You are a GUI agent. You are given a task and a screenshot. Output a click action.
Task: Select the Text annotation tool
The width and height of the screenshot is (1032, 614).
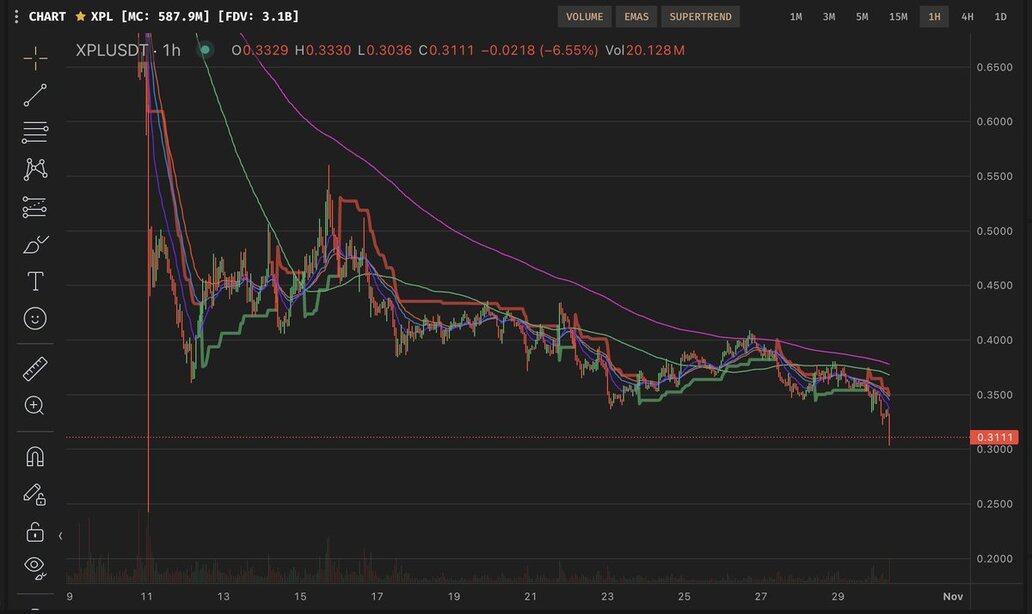point(35,281)
